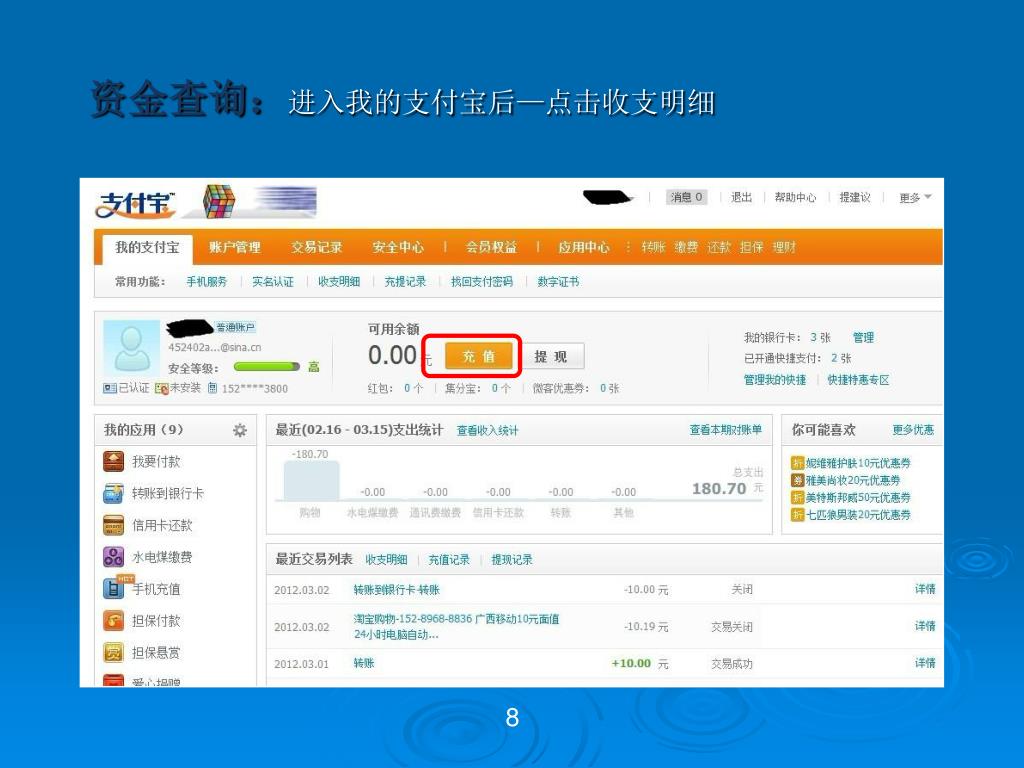Screen dimensions: 1024x768
Task: Click 查看本期对账单 link
Action: pyautogui.click(x=726, y=430)
